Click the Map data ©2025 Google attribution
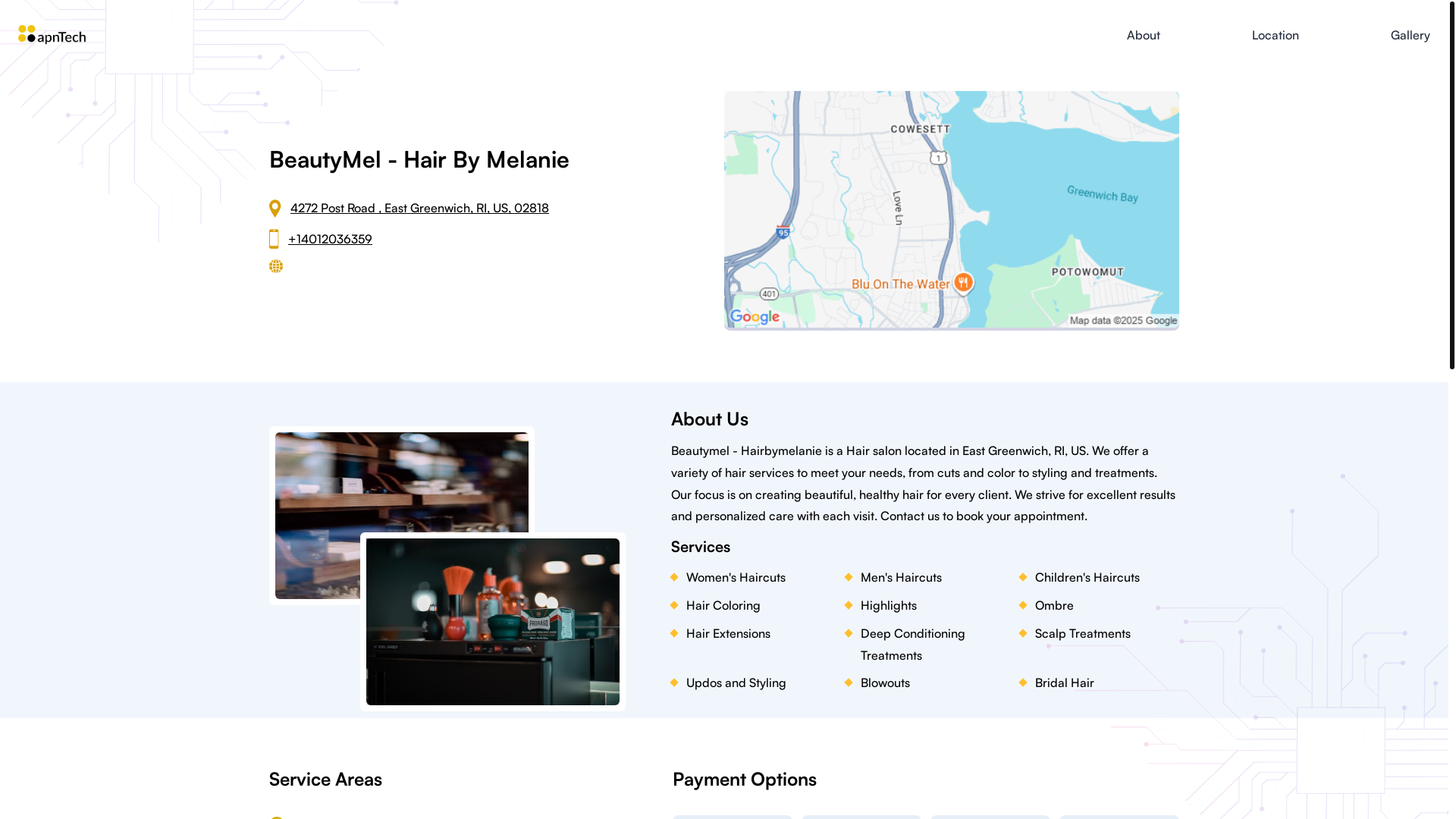The width and height of the screenshot is (1456, 819). pos(1123,321)
